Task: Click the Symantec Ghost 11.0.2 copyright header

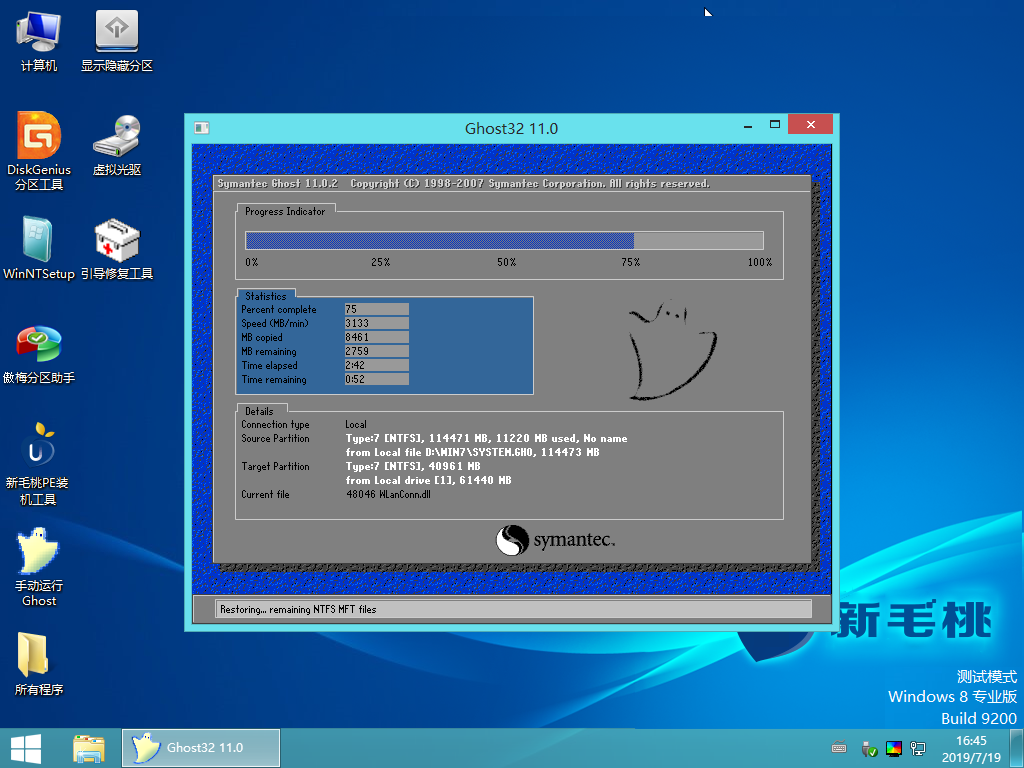Action: point(463,184)
